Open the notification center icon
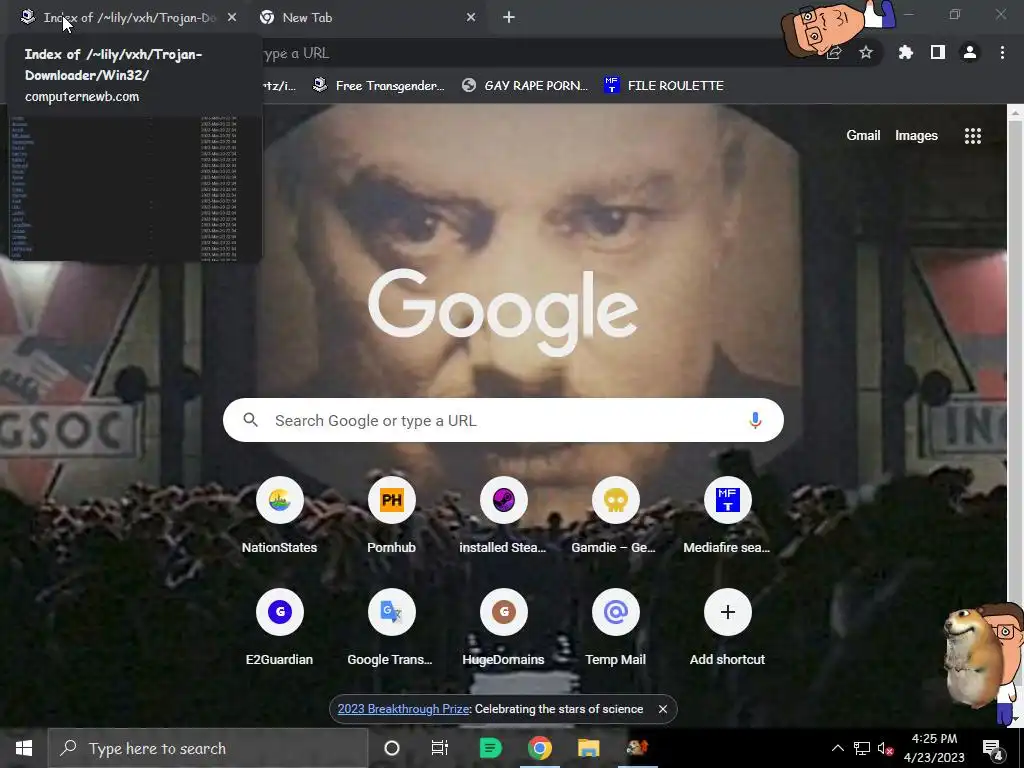The image size is (1024, 768). (x=993, y=748)
